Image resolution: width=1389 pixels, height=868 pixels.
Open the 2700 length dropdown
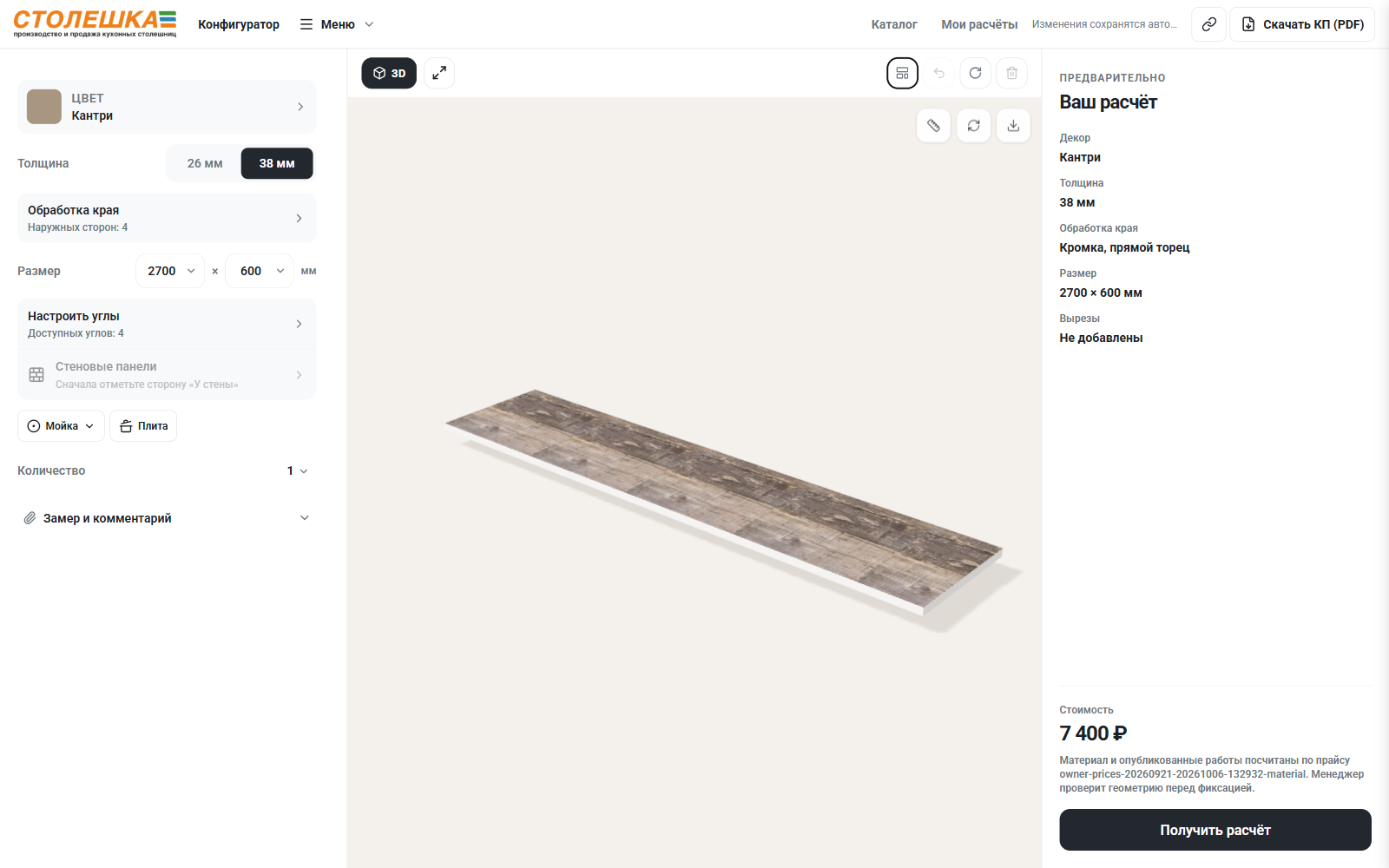170,271
